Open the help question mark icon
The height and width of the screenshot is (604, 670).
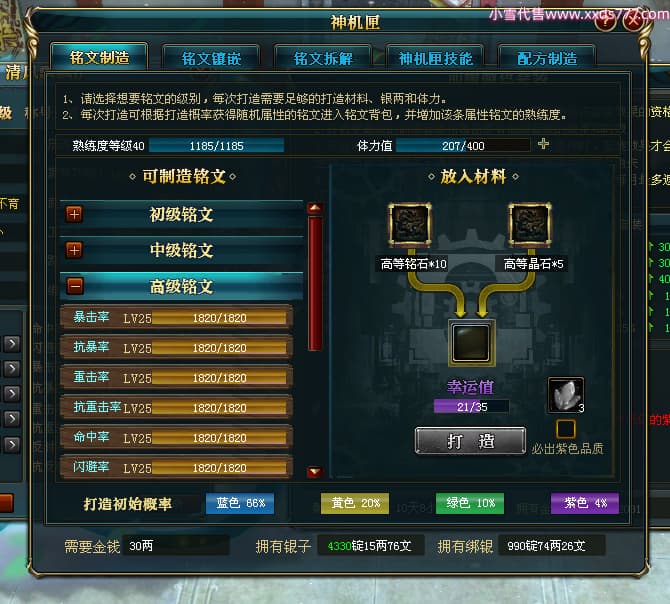click(605, 21)
